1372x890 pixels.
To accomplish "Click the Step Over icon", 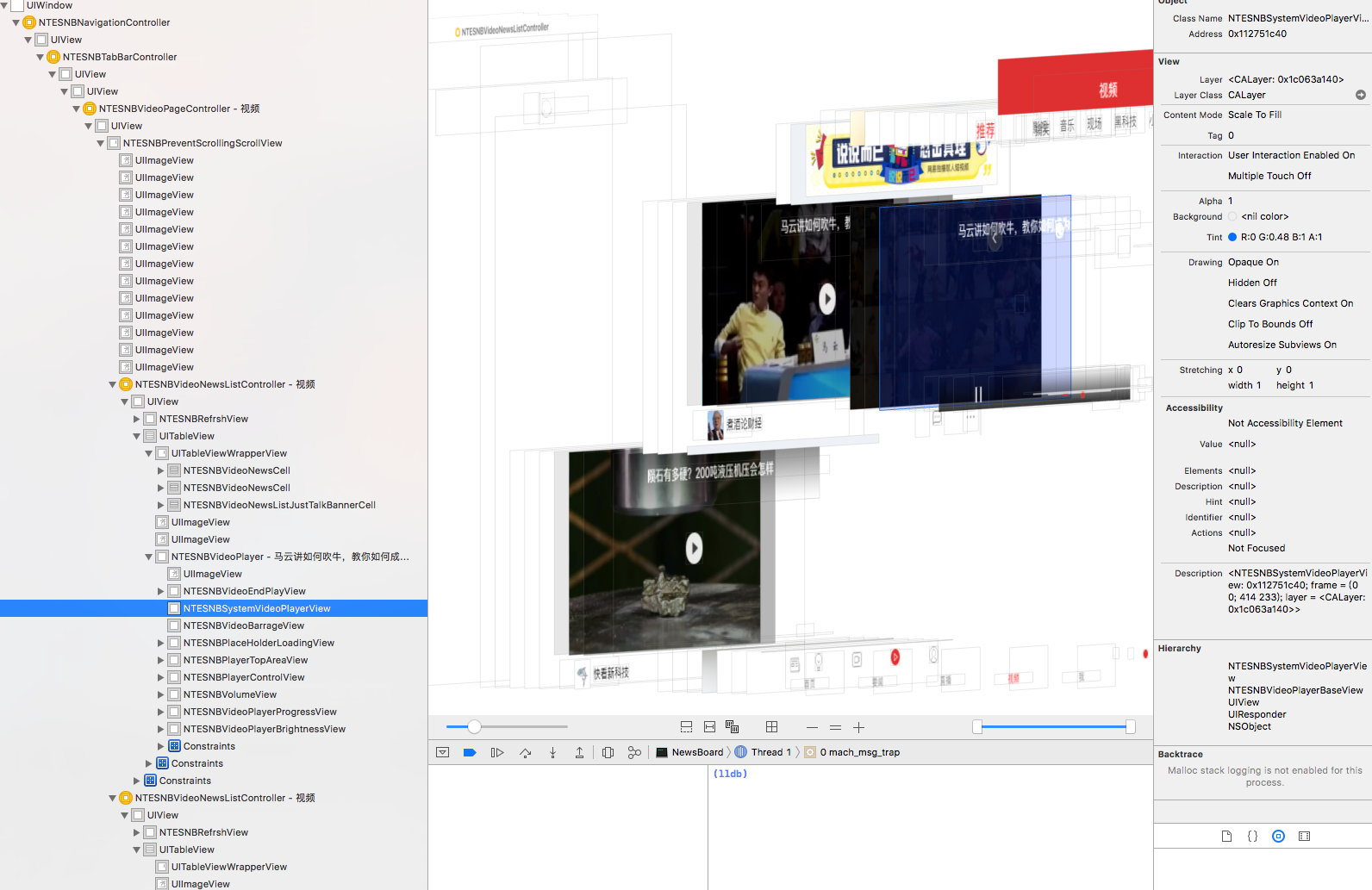I will [525, 752].
